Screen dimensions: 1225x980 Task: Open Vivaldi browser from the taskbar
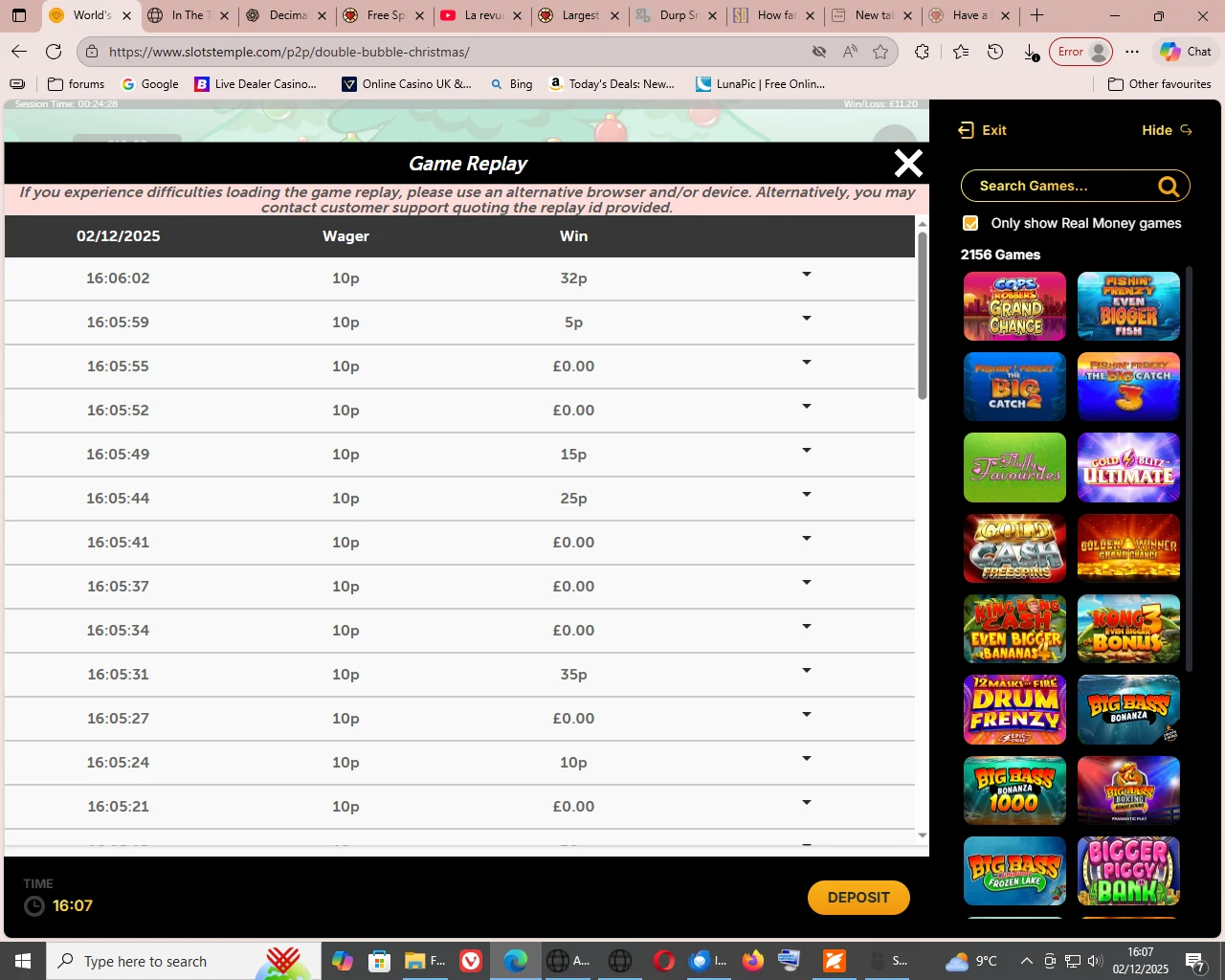tap(470, 961)
